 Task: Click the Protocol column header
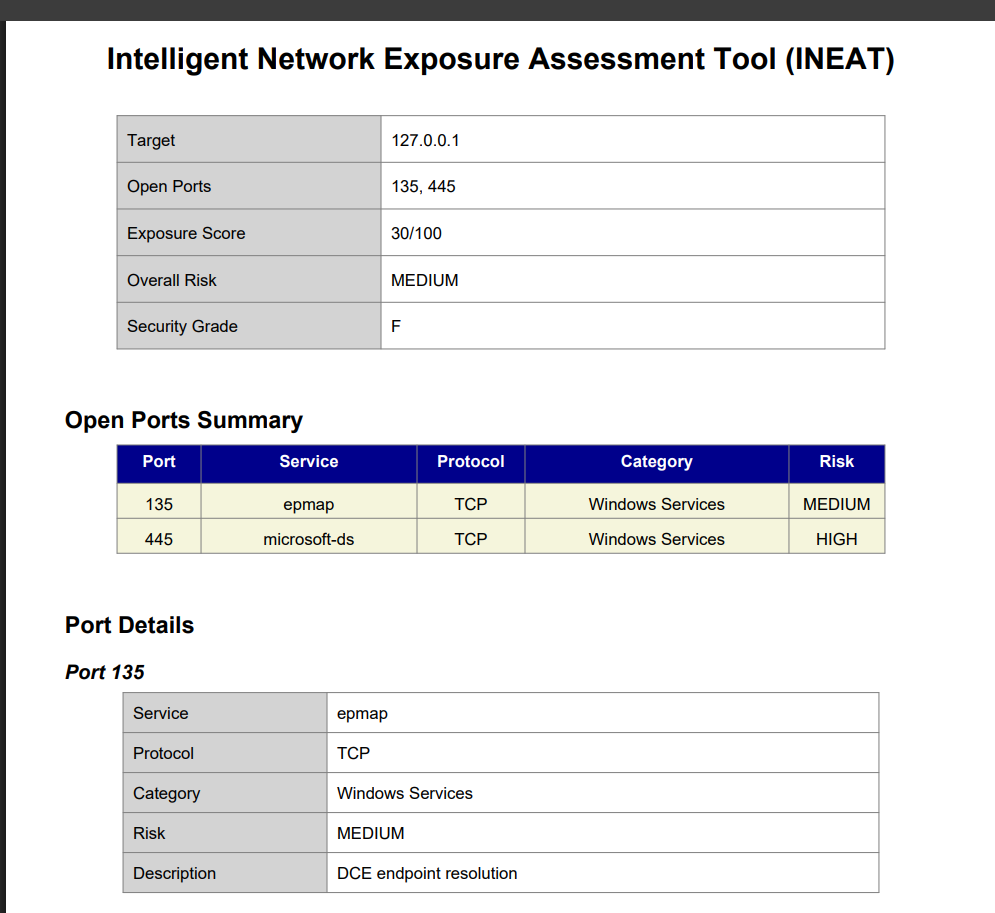[471, 462]
